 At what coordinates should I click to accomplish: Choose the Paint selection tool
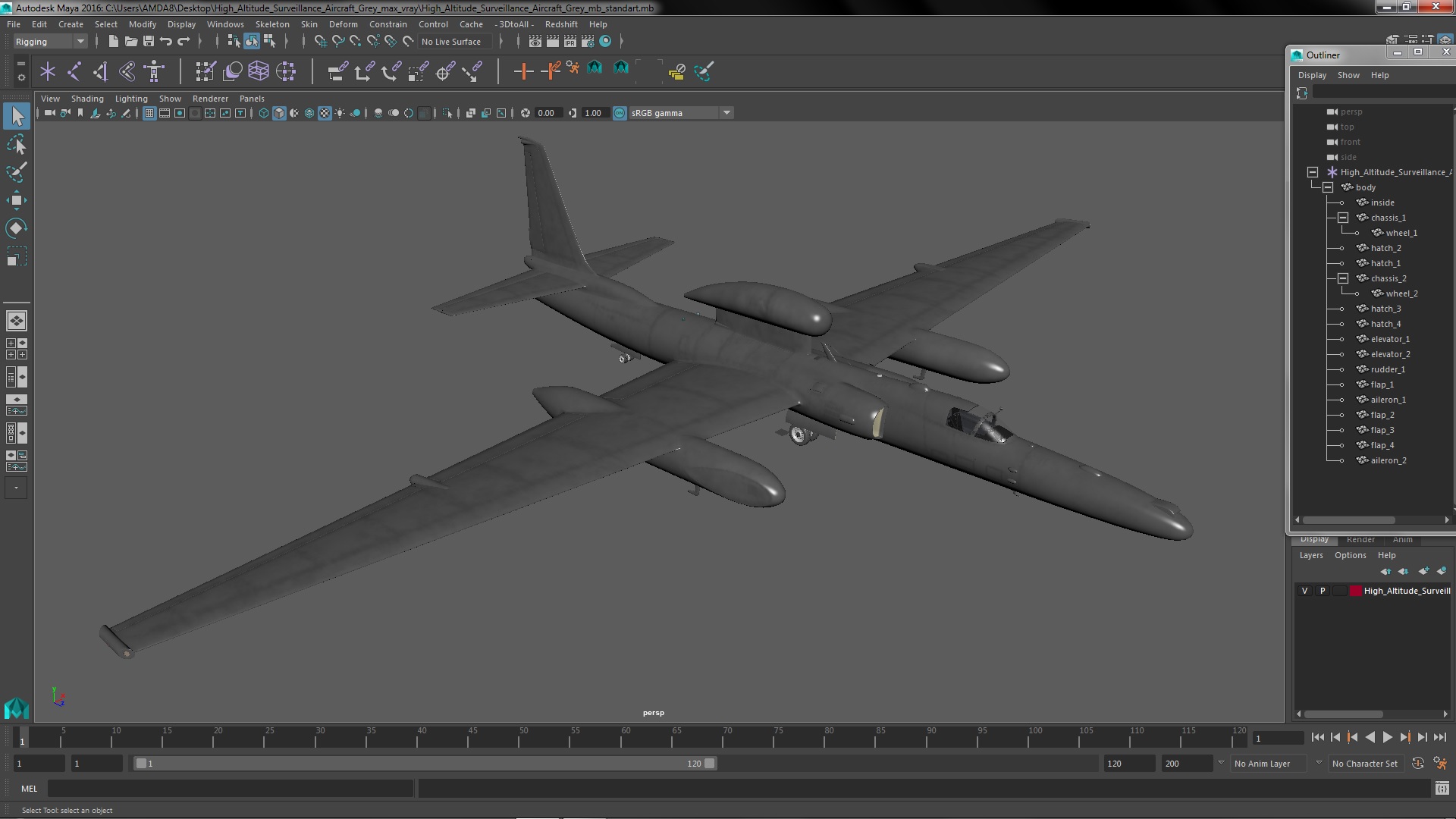click(17, 172)
